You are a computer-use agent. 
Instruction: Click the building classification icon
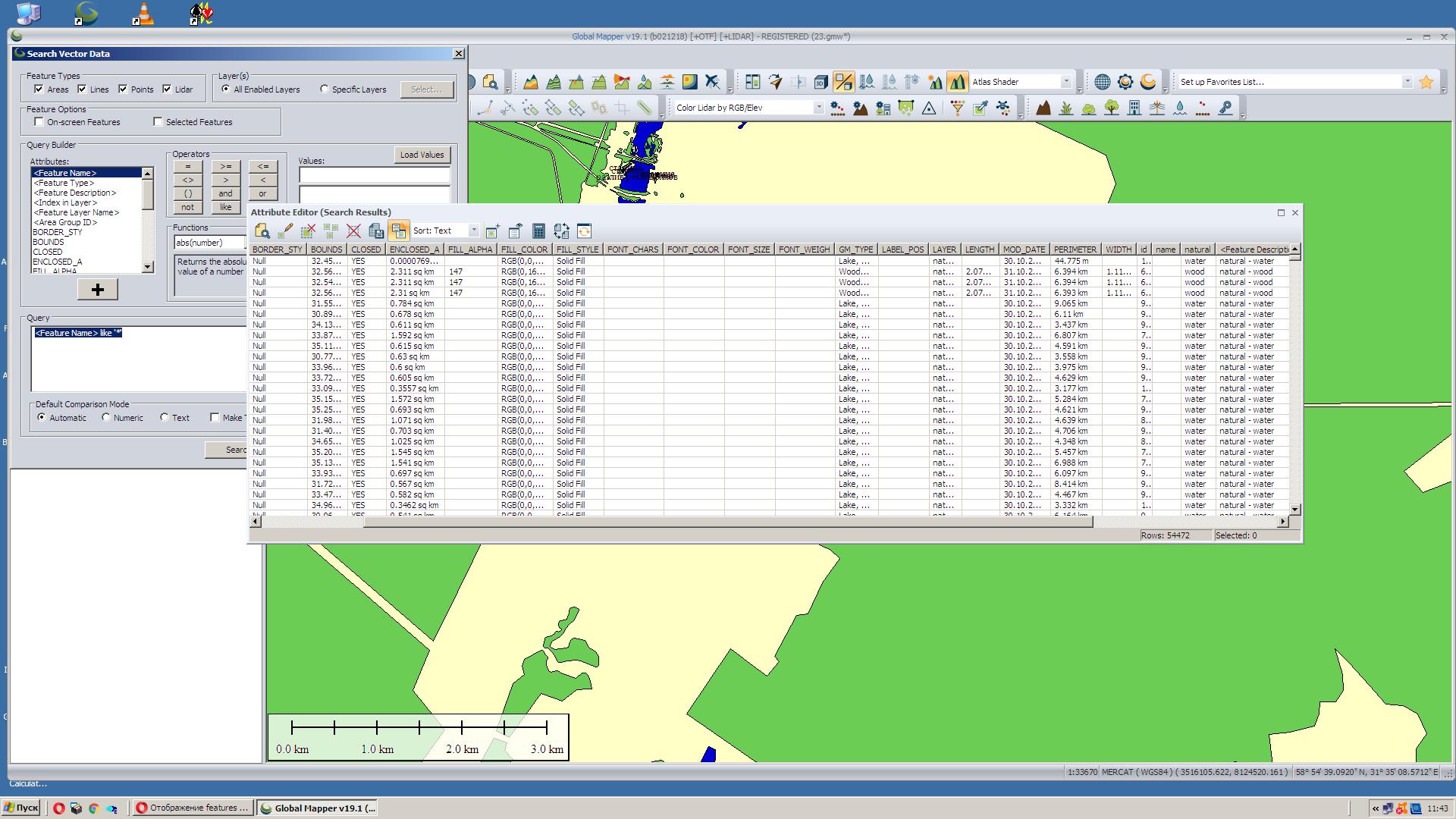[1134, 108]
